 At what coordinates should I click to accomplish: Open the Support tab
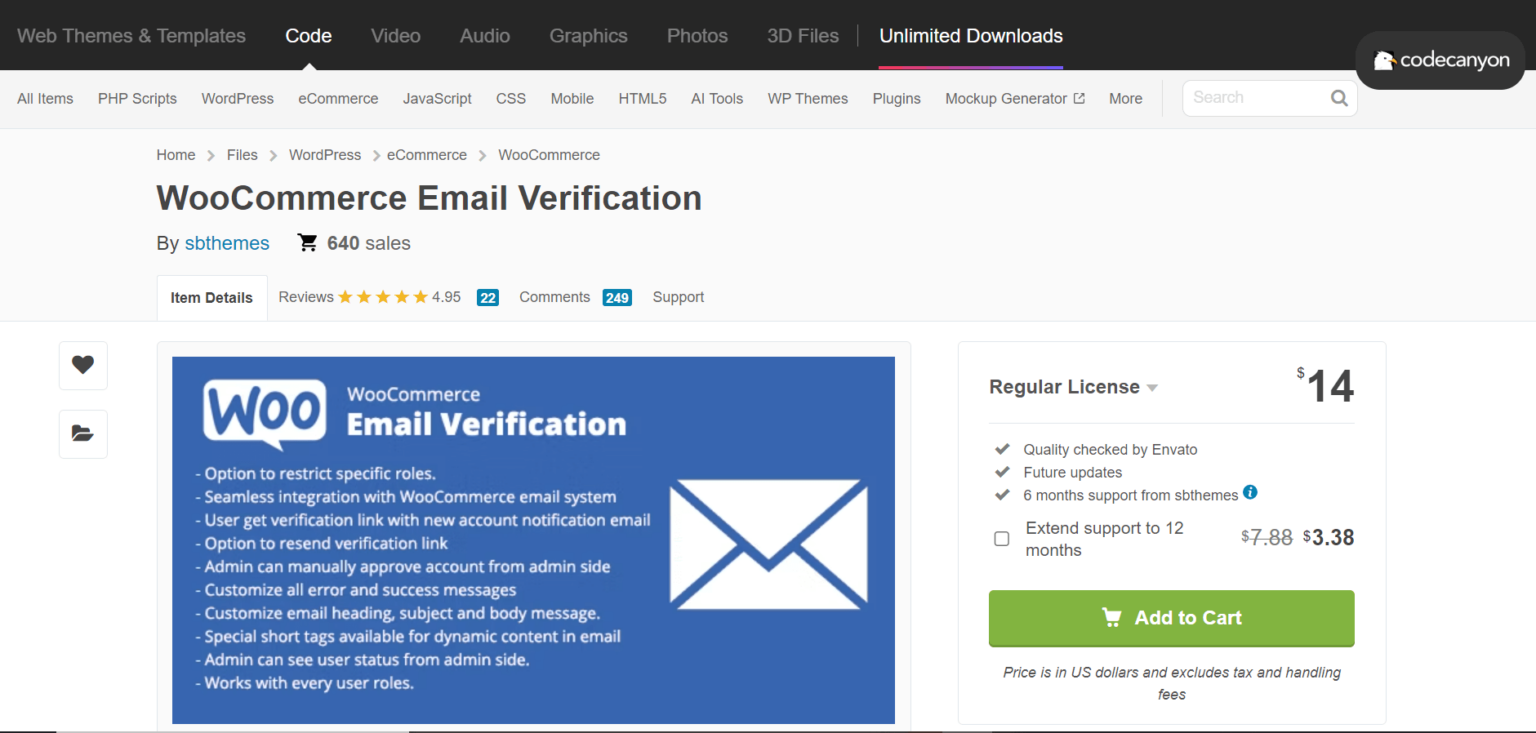(678, 297)
